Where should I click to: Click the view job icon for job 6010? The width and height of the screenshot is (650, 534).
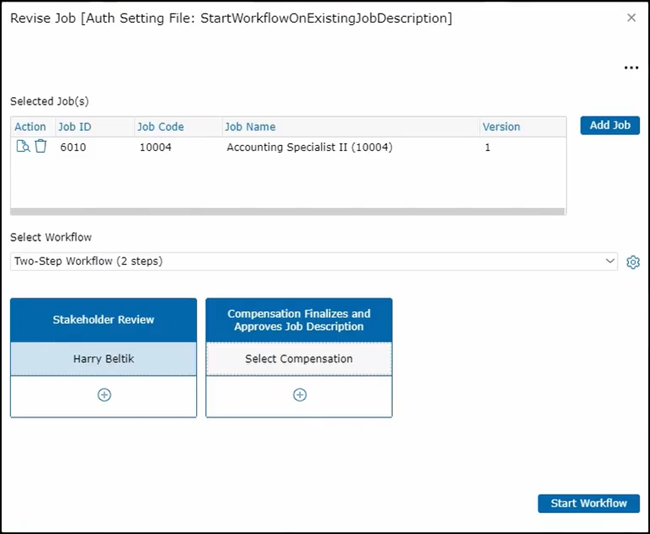tap(23, 147)
